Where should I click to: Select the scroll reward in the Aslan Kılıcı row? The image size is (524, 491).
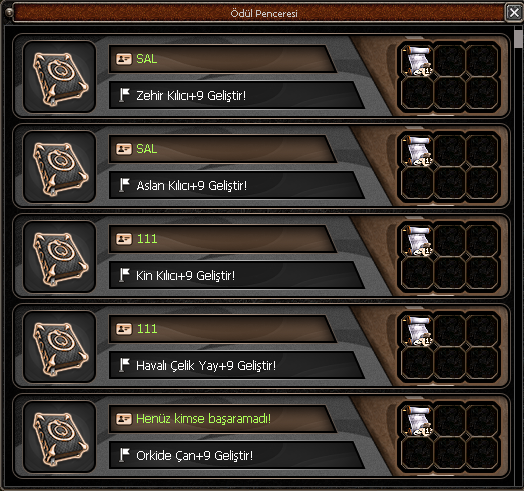(417, 150)
